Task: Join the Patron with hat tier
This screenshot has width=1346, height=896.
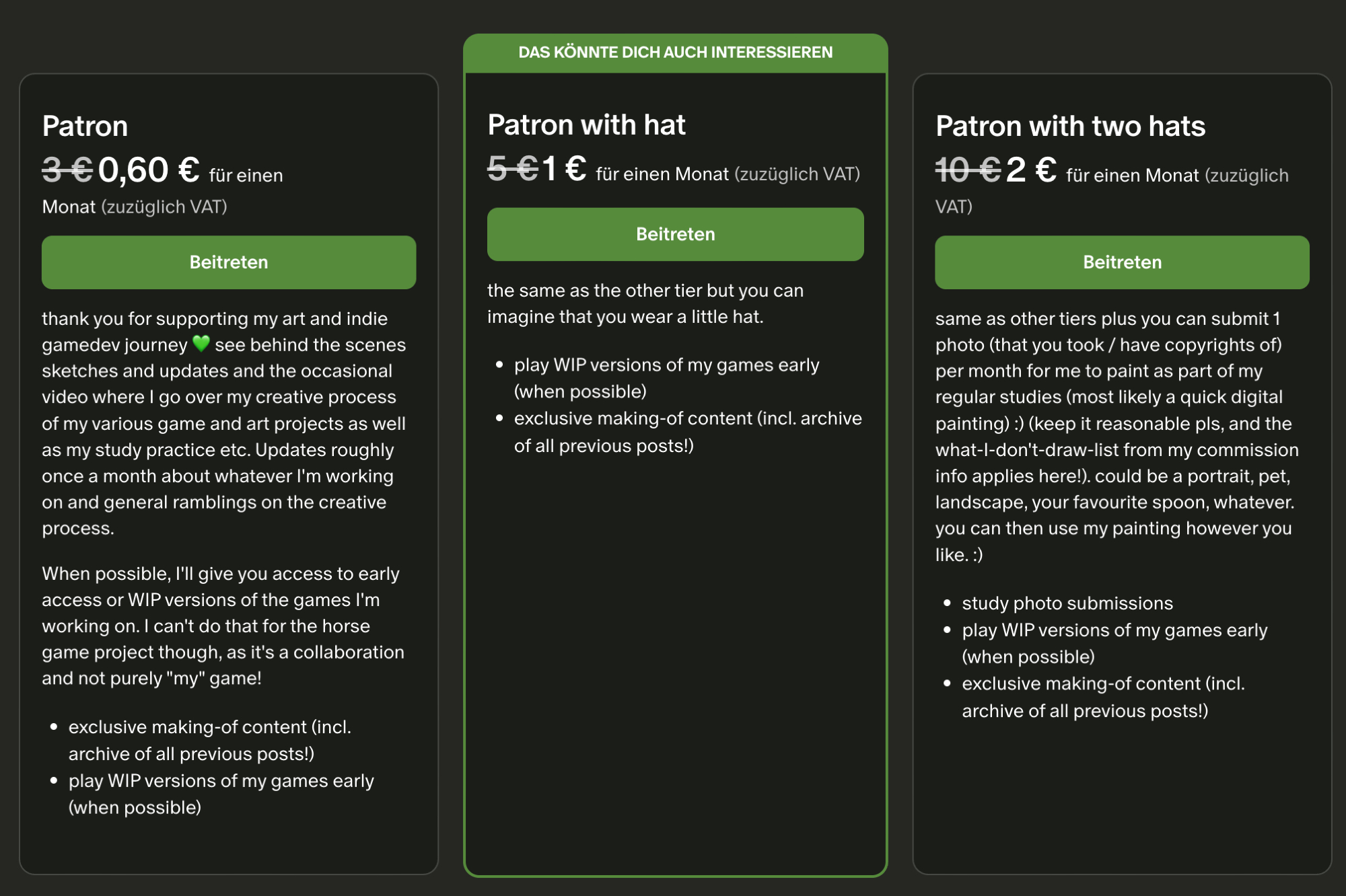Action: click(x=675, y=234)
